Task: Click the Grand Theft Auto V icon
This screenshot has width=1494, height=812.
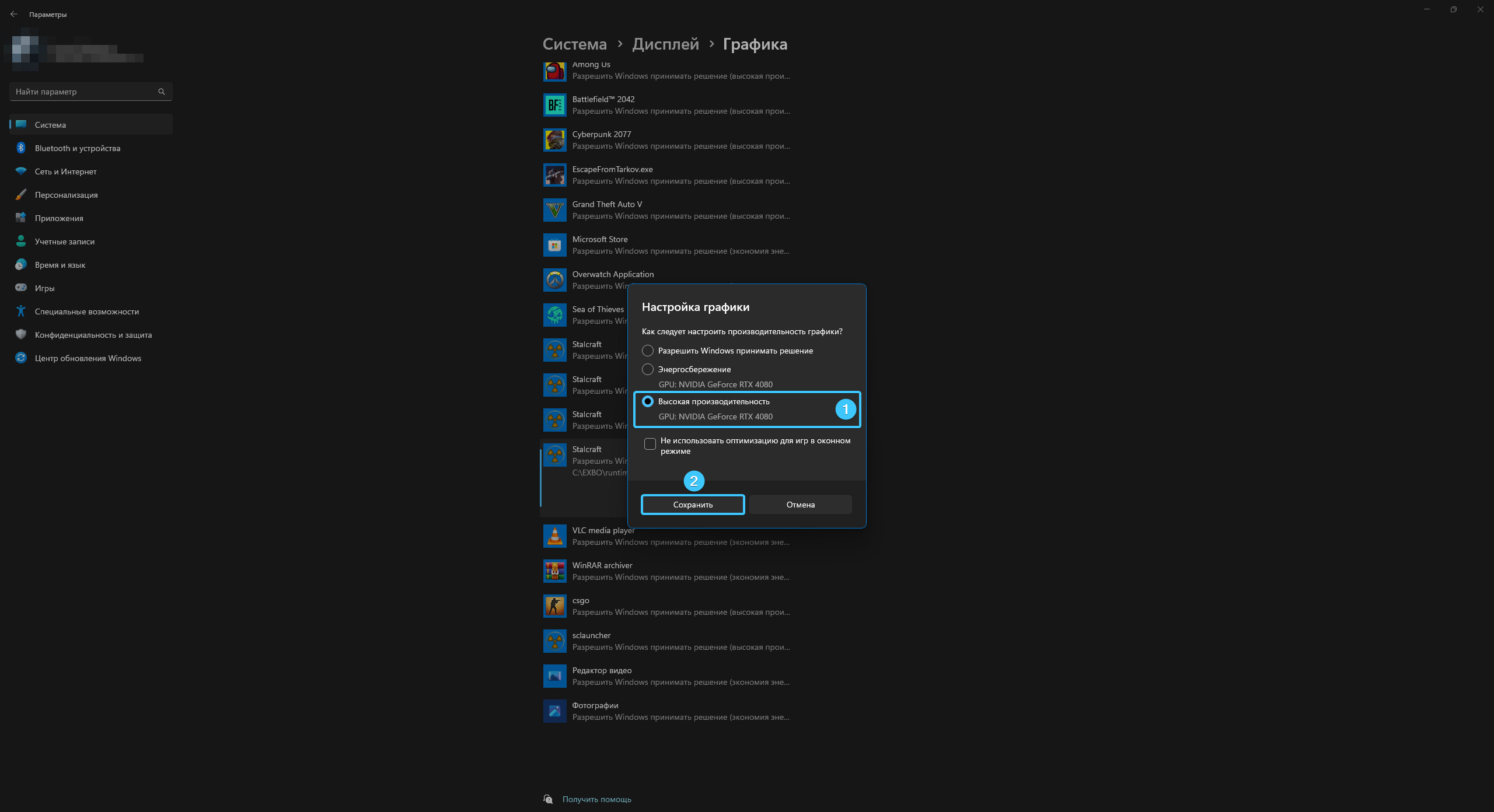Action: [x=554, y=211]
